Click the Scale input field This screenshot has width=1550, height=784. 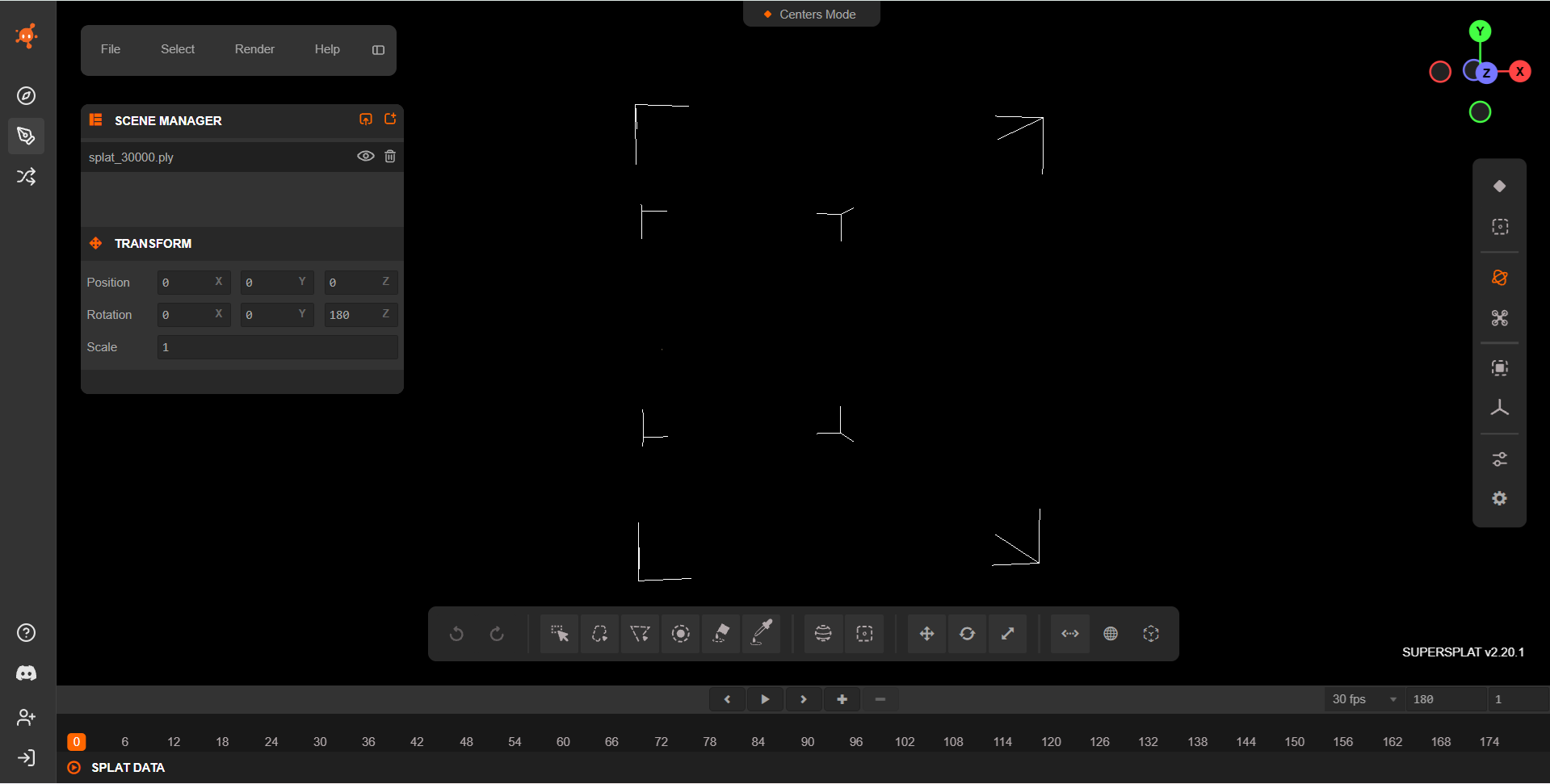pos(277,347)
